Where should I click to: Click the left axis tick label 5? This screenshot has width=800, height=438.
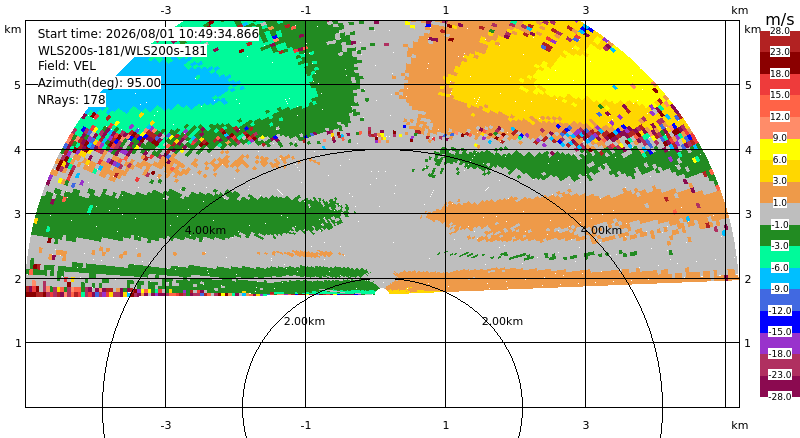(18, 85)
